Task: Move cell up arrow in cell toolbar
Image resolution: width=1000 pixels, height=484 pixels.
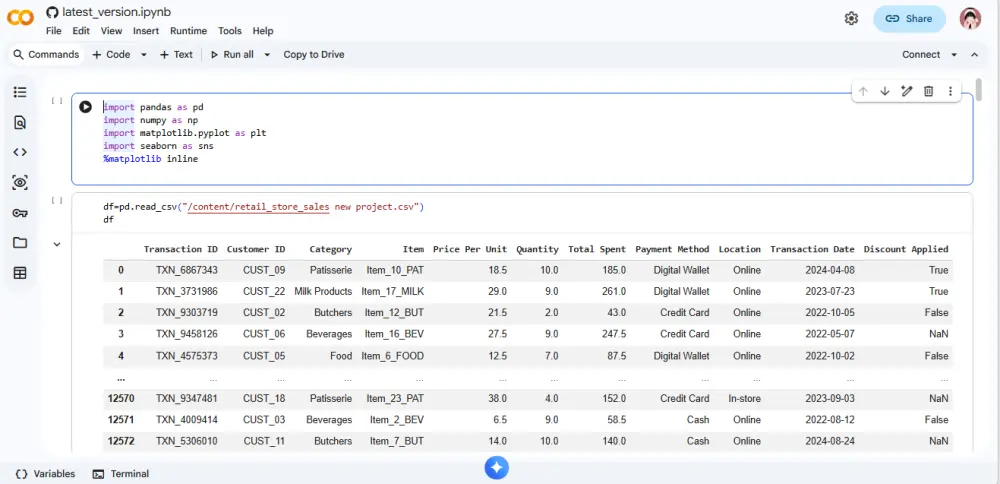Action: (863, 91)
